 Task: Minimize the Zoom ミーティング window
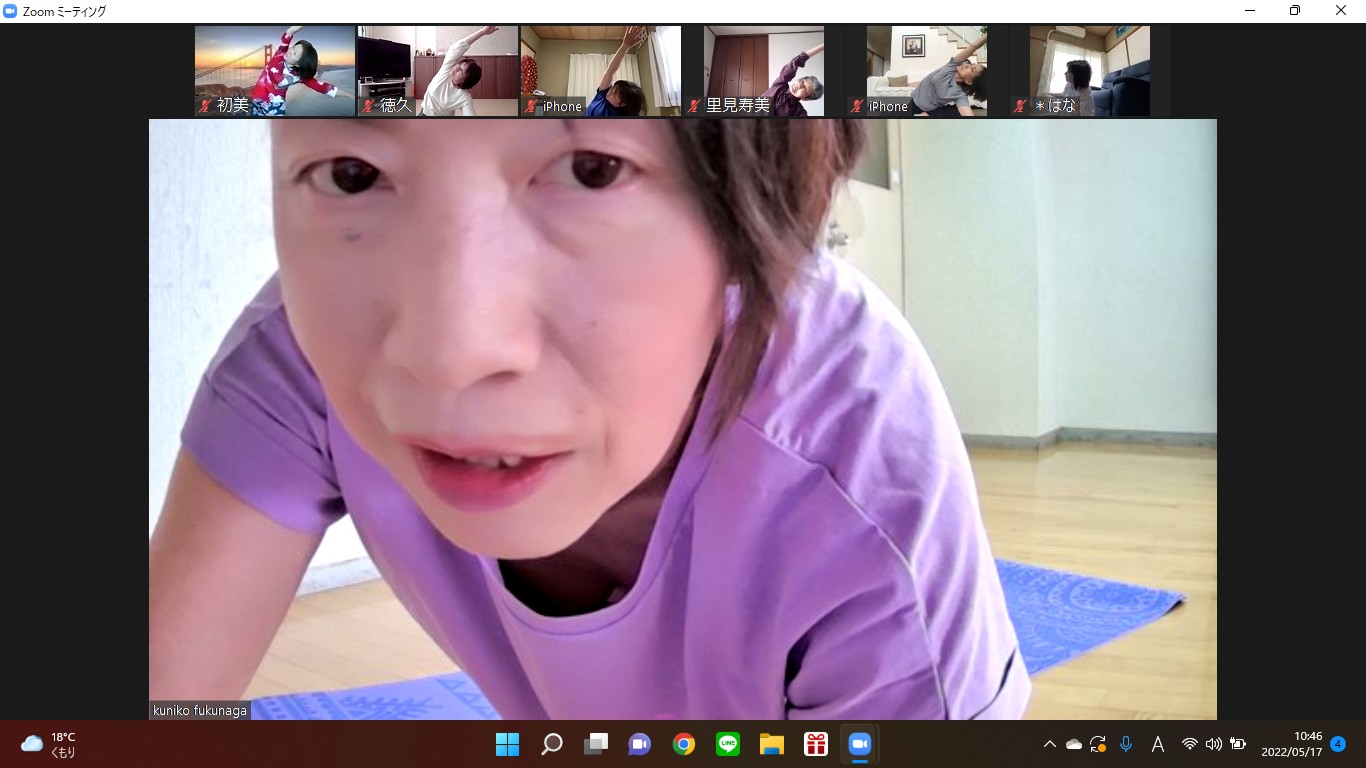[1250, 11]
